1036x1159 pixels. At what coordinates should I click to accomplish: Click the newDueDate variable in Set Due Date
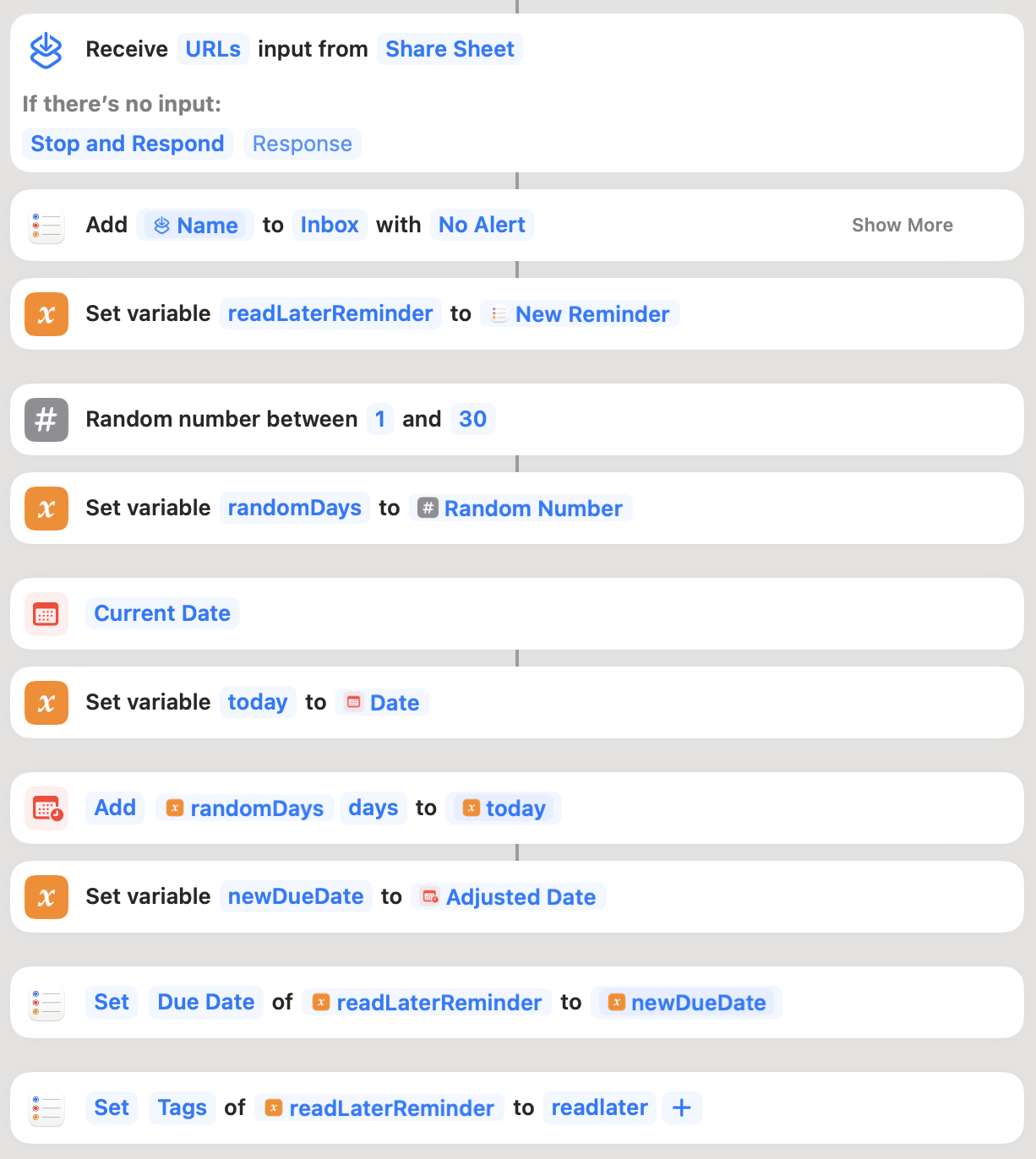(x=687, y=1003)
